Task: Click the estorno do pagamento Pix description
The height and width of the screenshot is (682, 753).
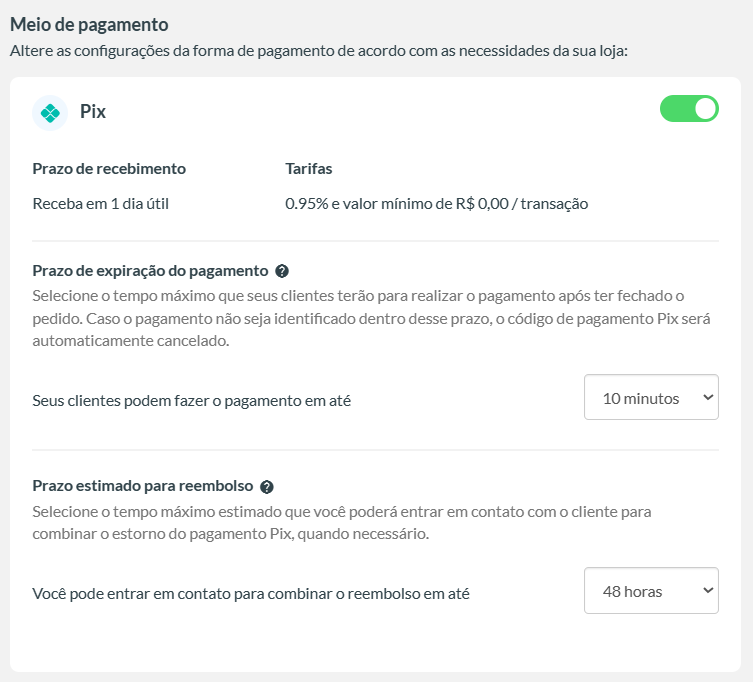Action: [341, 523]
